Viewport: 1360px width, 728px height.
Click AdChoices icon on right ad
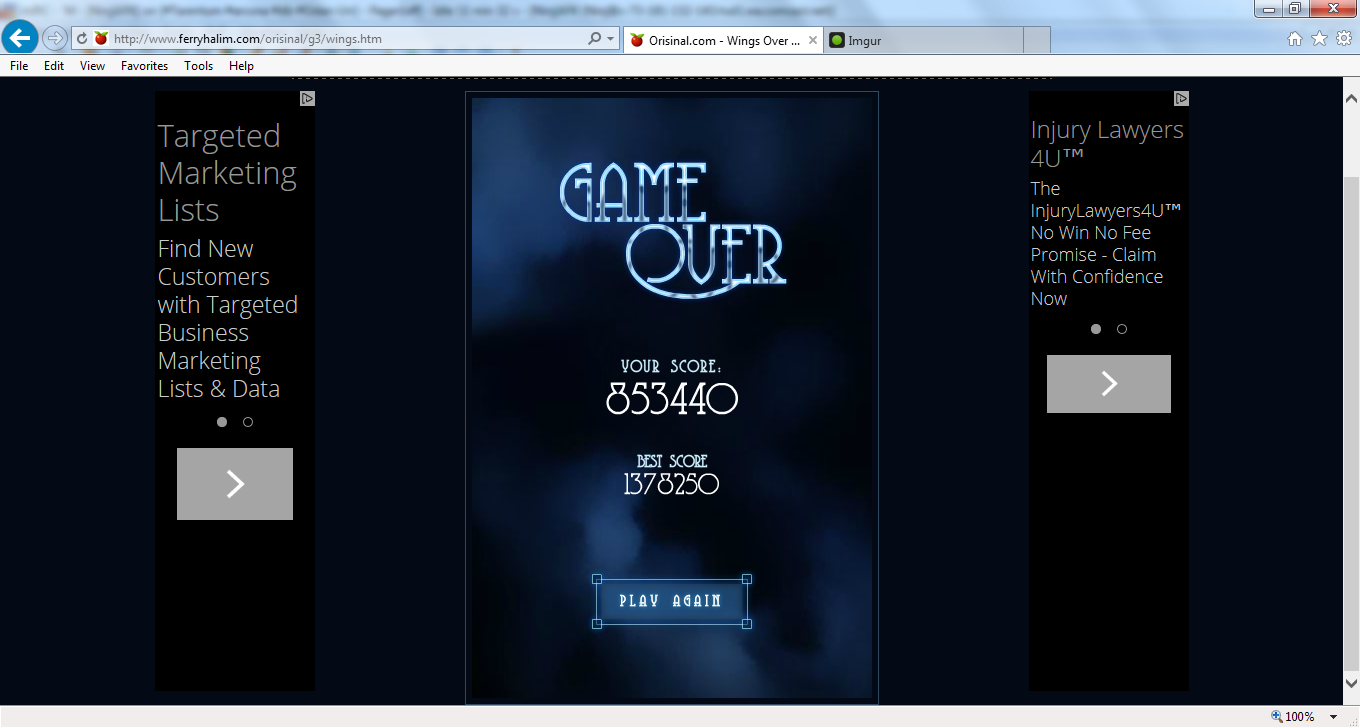[1181, 99]
